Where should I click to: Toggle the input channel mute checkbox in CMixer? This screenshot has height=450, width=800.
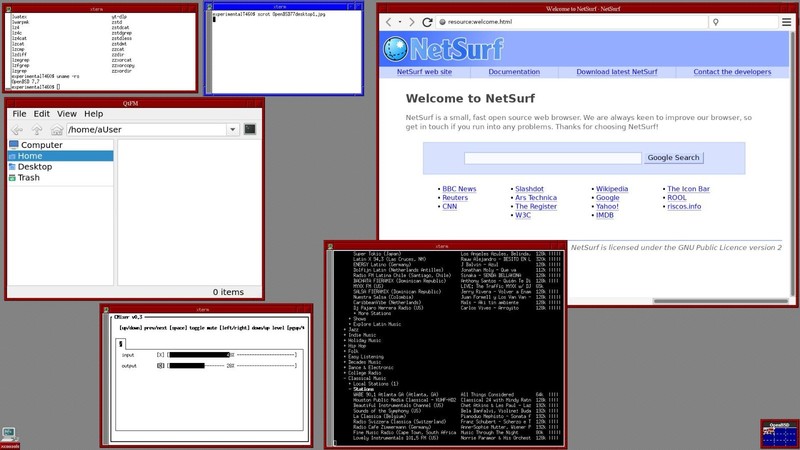(x=161, y=355)
